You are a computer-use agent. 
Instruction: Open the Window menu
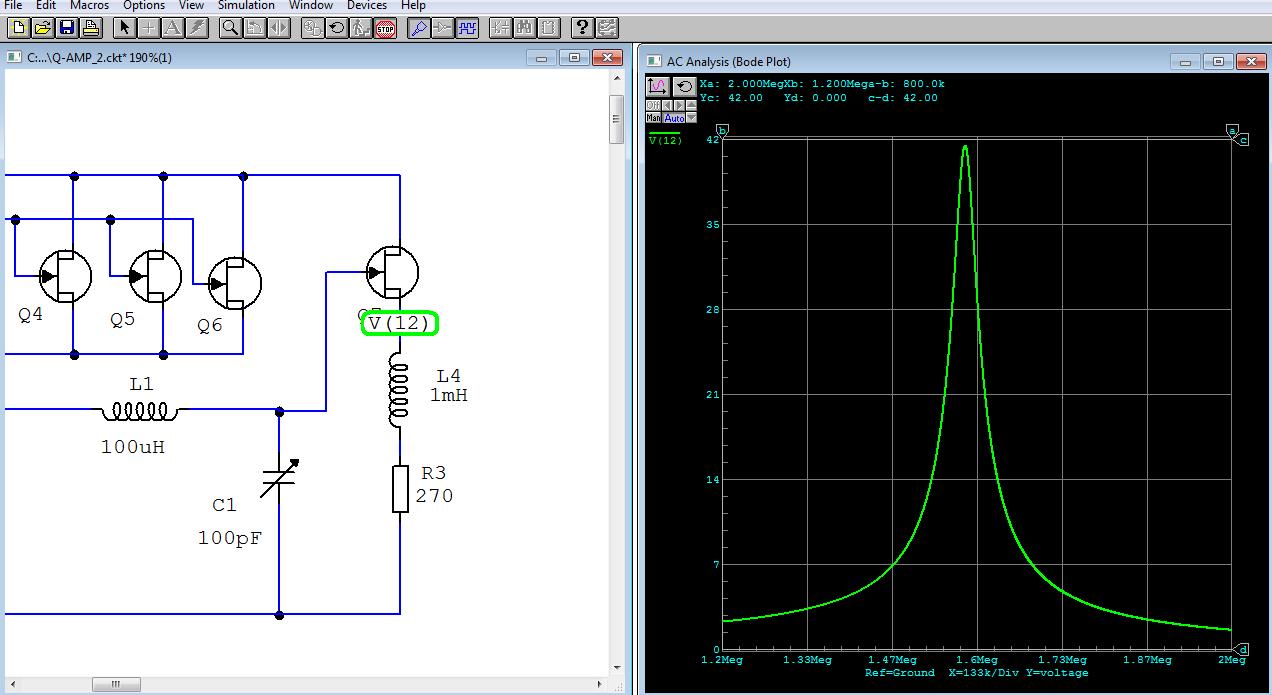point(311,5)
